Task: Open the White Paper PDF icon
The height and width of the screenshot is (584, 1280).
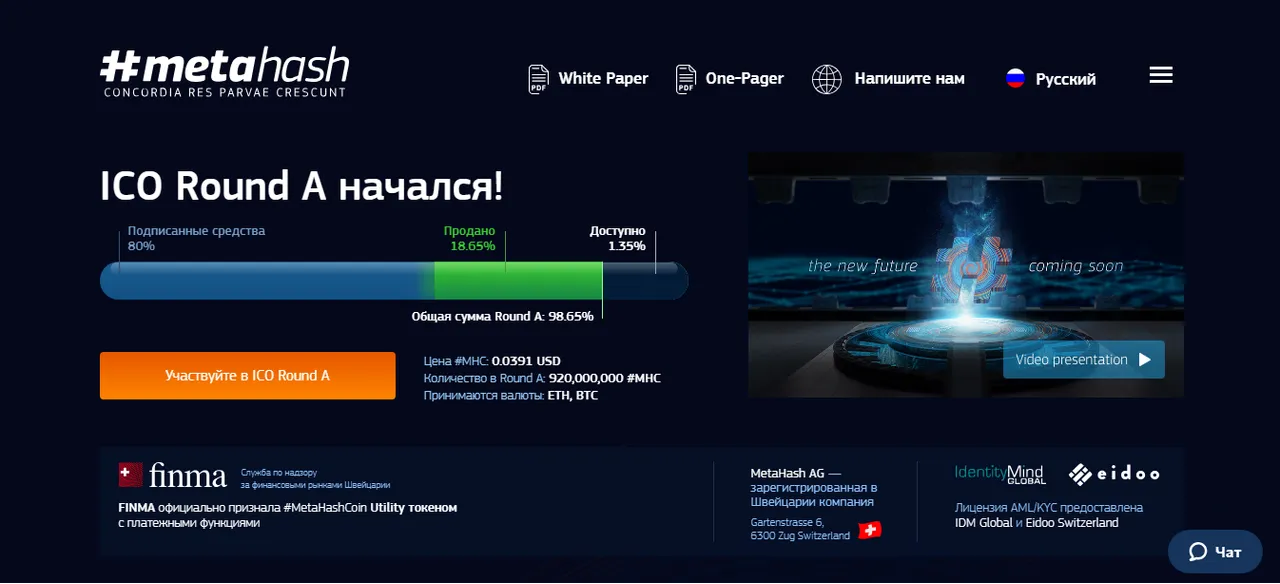Action: point(538,79)
